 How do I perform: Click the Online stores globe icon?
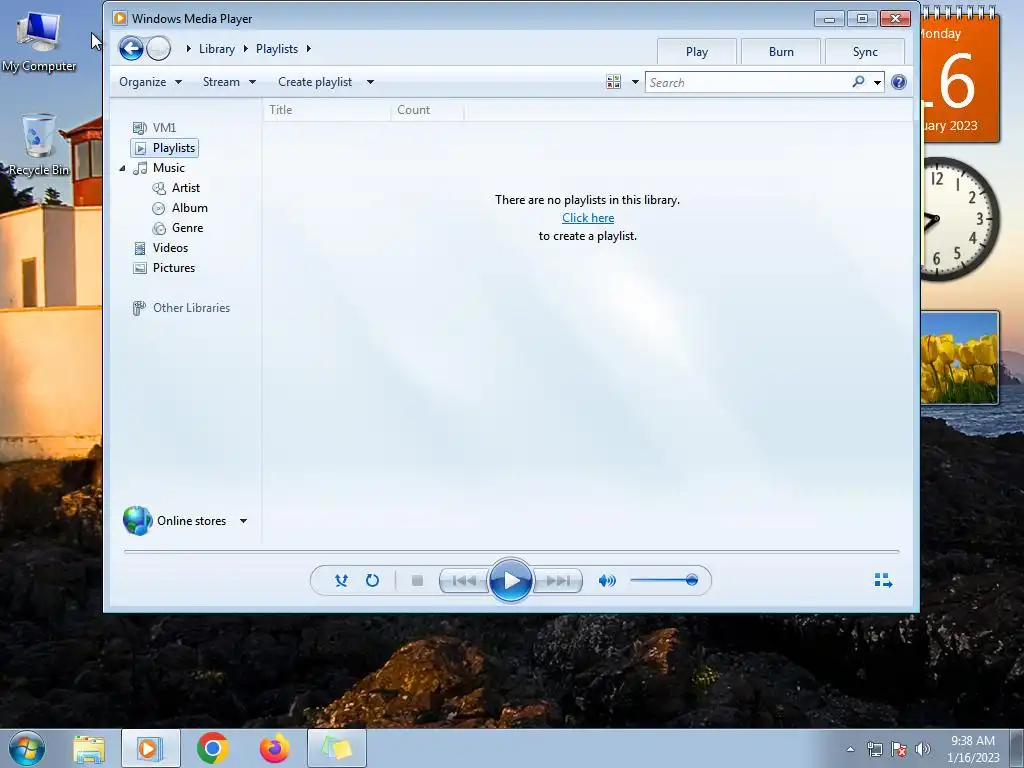138,520
